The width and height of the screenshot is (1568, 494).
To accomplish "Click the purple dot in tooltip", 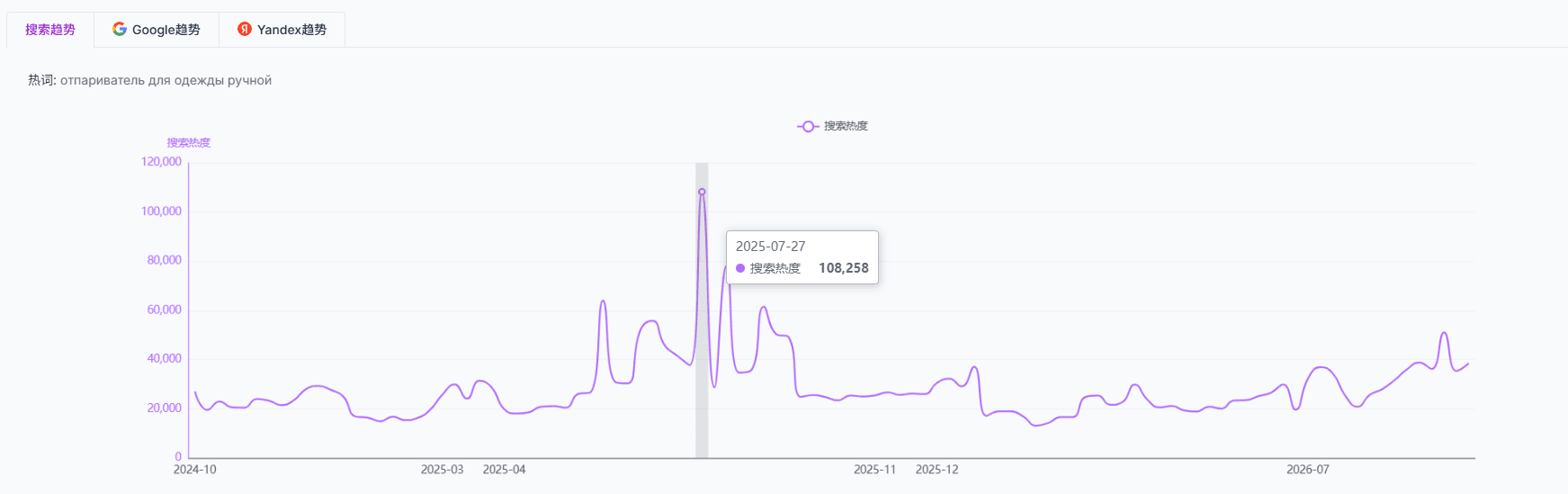I will (740, 268).
